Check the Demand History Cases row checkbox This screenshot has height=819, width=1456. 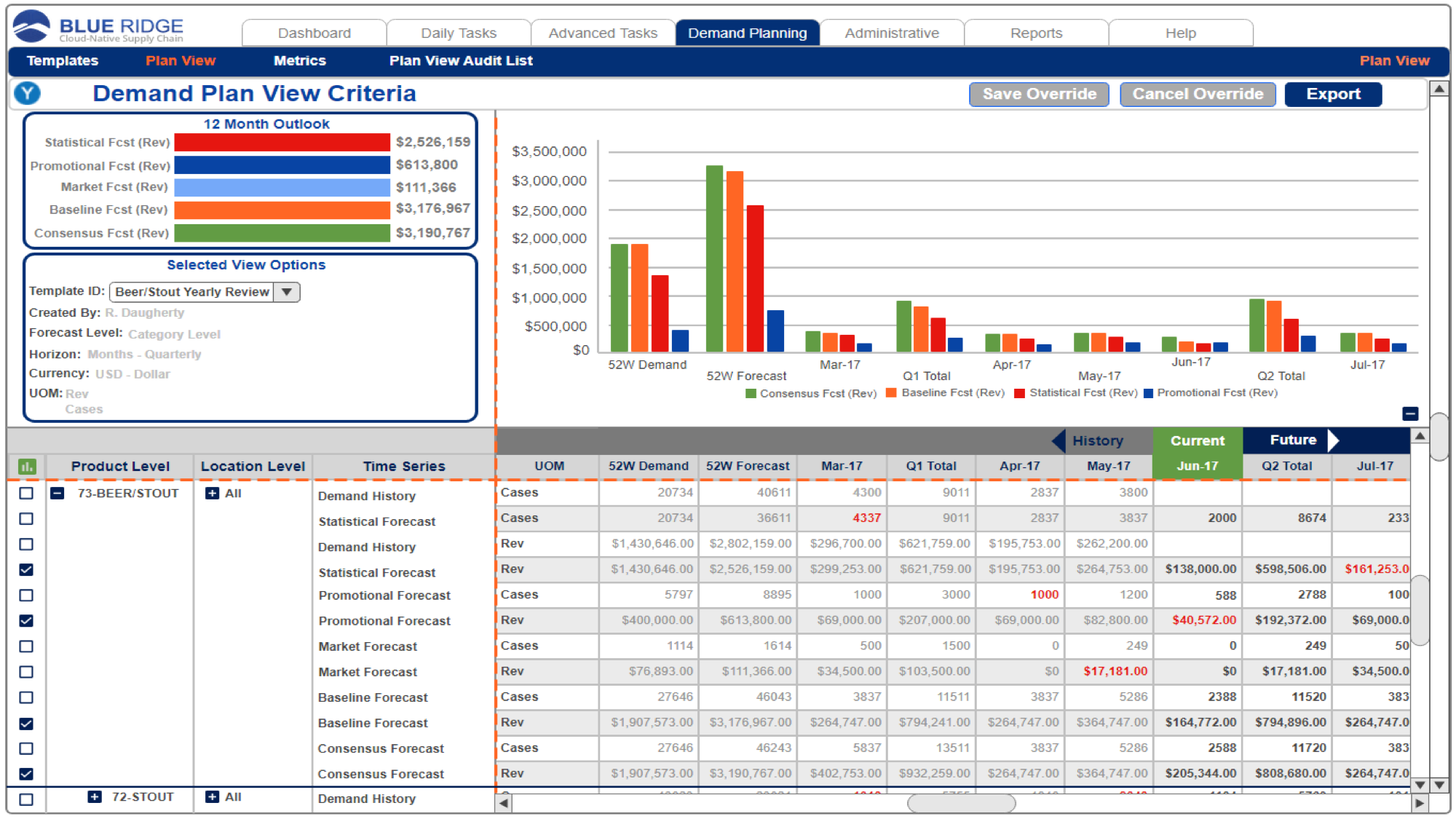(x=26, y=494)
